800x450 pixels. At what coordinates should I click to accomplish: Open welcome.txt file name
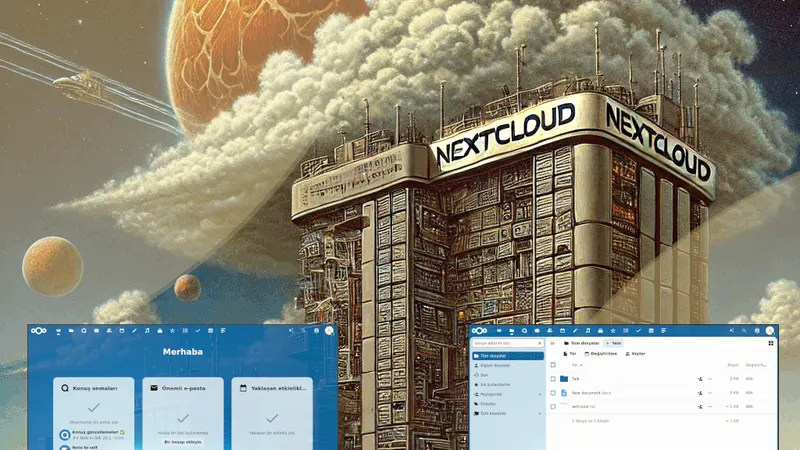tap(583, 407)
